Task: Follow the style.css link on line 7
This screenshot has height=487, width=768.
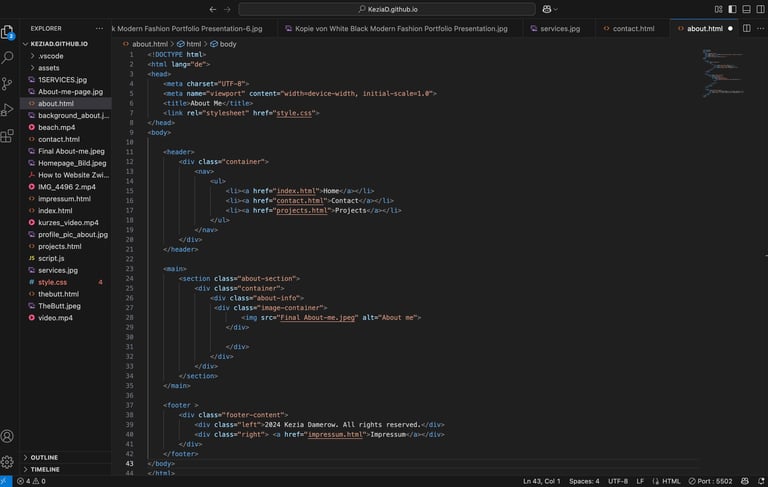Action: pyautogui.click(x=294, y=113)
